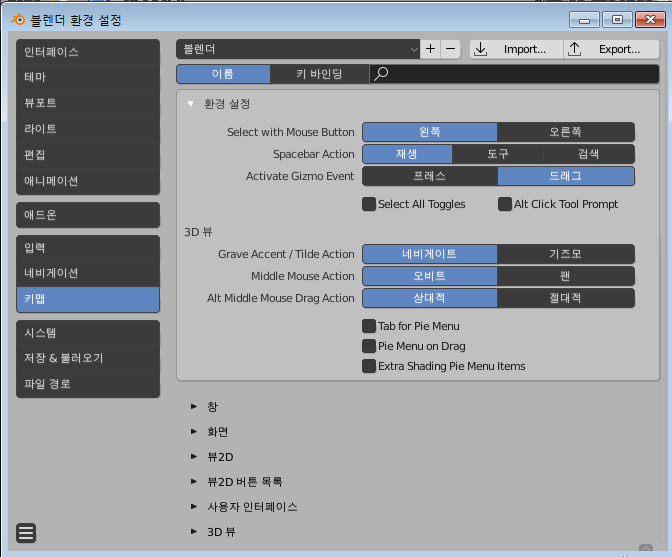Set Grave Accent action to 기즈모
The width and height of the screenshot is (672, 557).
coord(566,254)
